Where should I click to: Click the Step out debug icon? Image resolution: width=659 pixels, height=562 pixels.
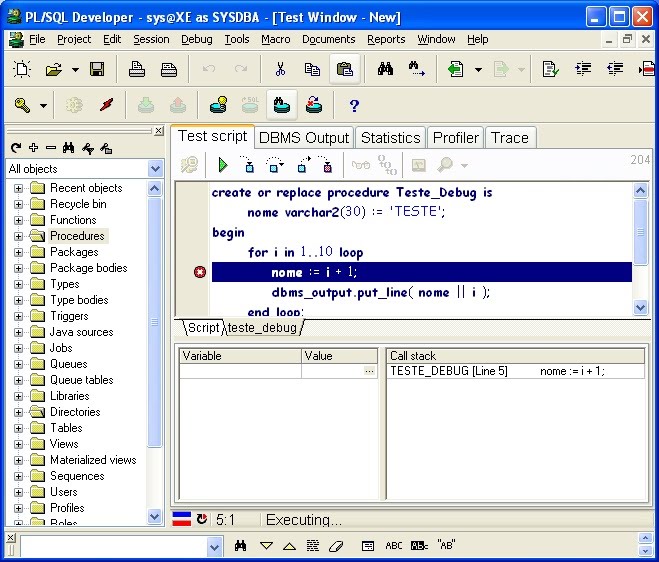[303, 165]
